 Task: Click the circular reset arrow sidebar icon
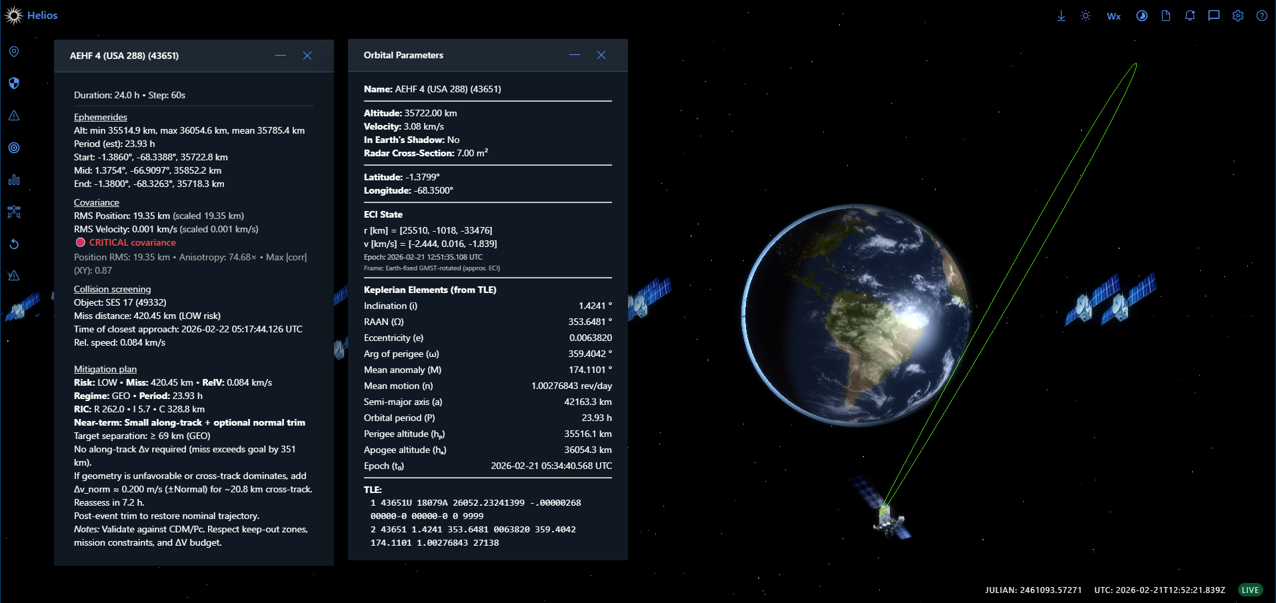pos(14,244)
